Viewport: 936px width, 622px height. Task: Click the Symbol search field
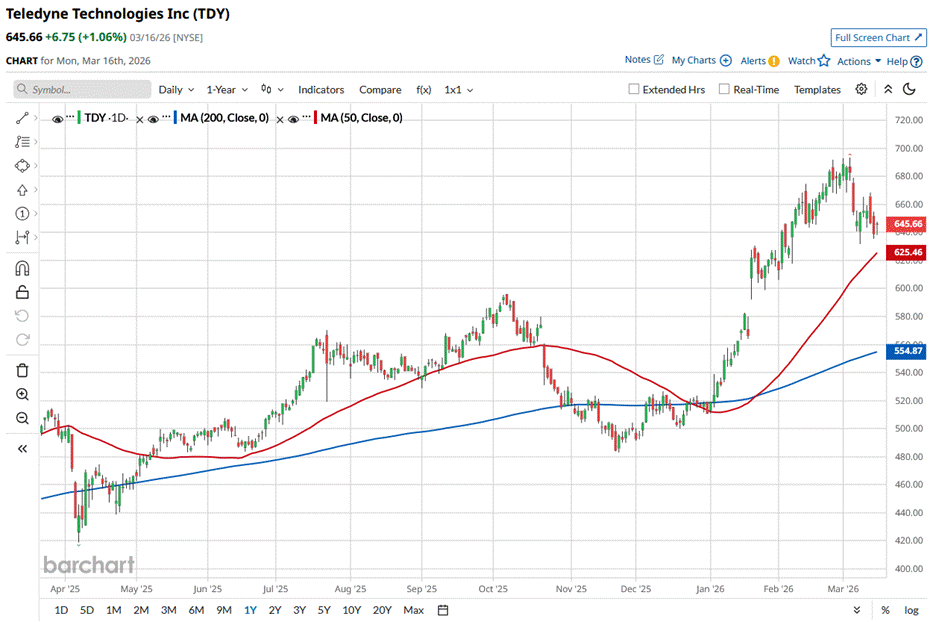tap(82, 89)
